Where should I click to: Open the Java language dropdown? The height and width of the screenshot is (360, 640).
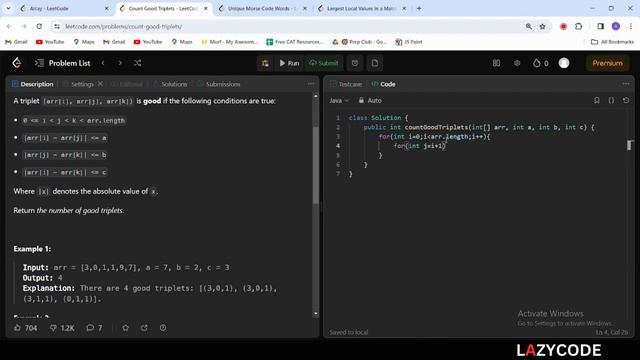click(339, 100)
